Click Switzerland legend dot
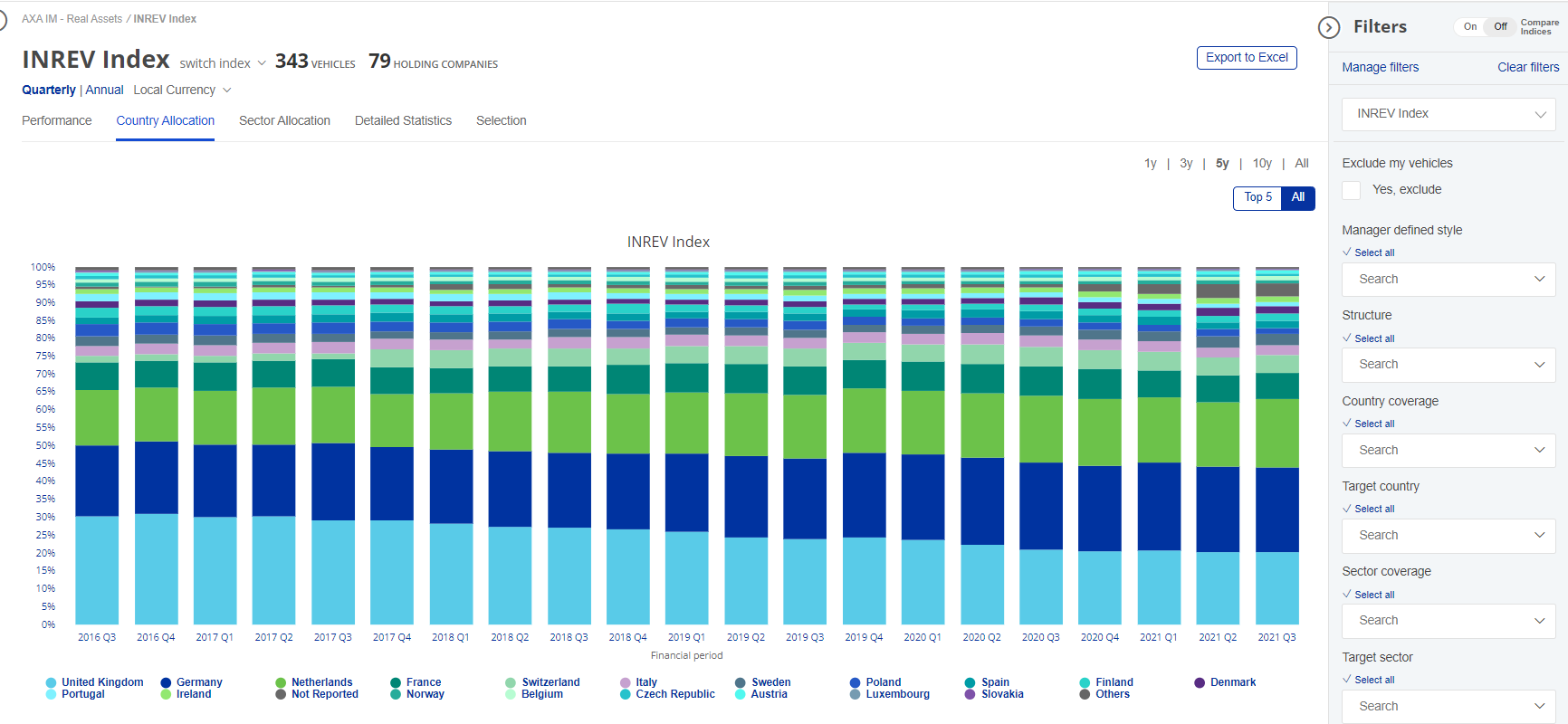 pyautogui.click(x=511, y=683)
